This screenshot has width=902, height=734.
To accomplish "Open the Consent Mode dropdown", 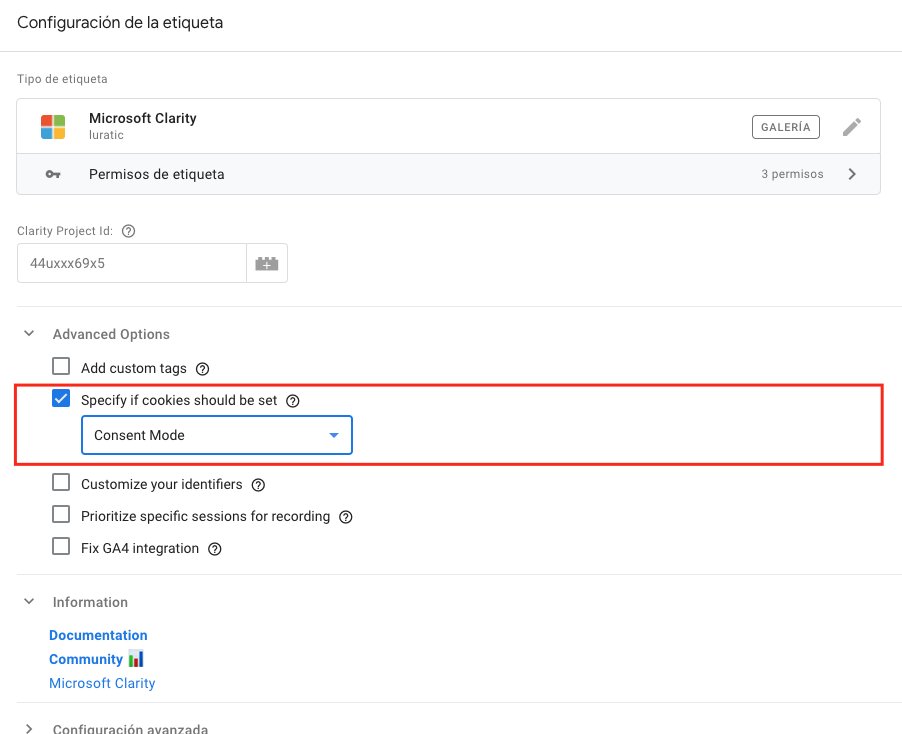I will pyautogui.click(x=217, y=435).
